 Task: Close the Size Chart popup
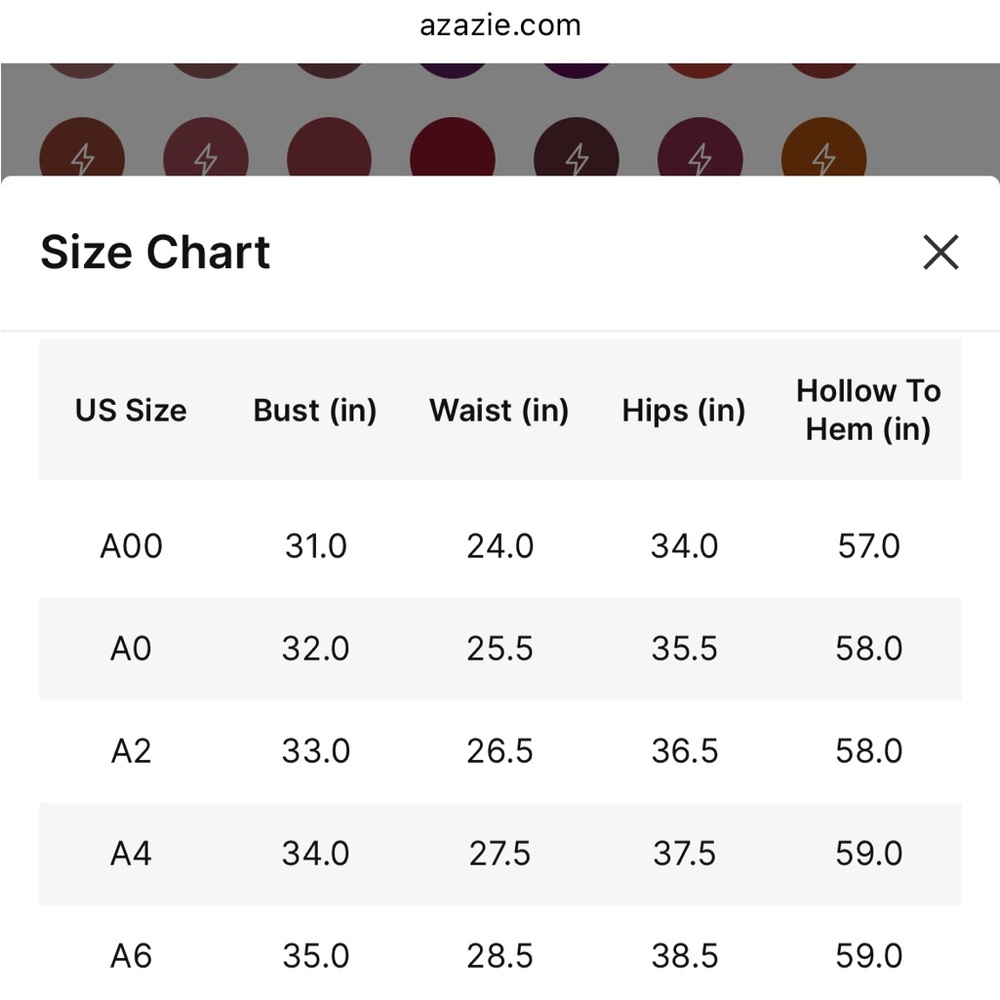[x=941, y=252]
